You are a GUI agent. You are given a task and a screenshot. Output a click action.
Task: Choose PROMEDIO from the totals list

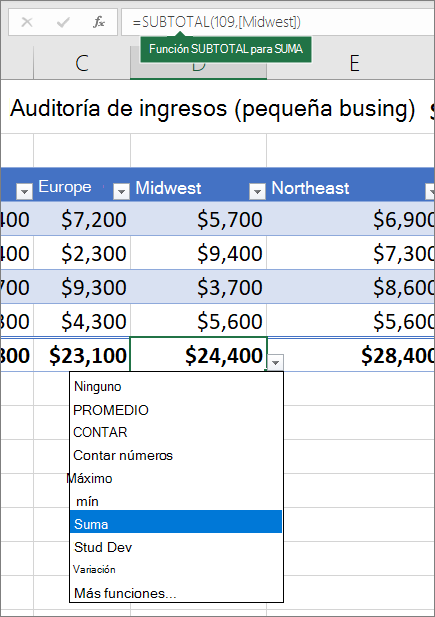coord(176,410)
